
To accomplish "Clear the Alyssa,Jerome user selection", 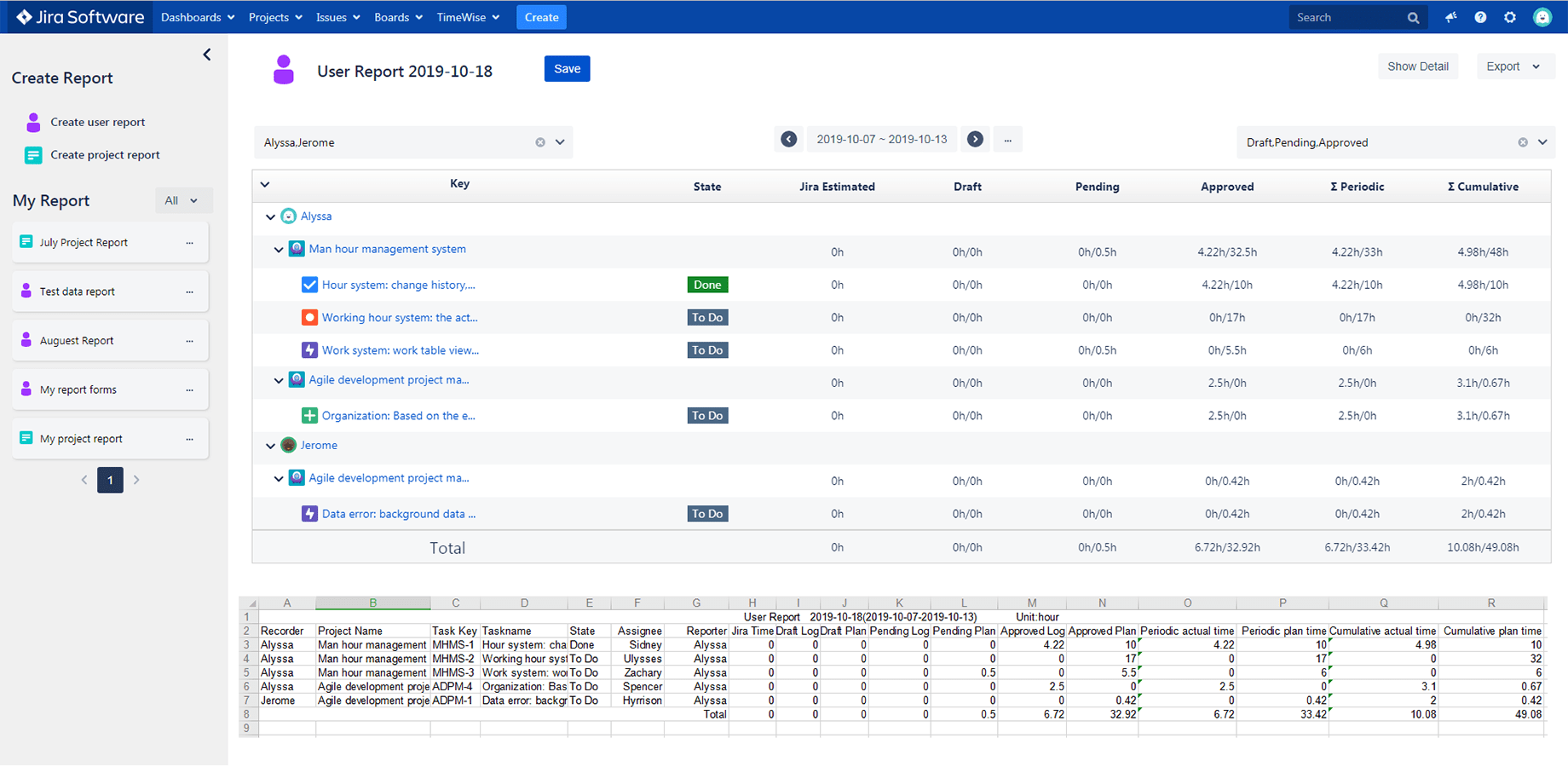I will (540, 142).
